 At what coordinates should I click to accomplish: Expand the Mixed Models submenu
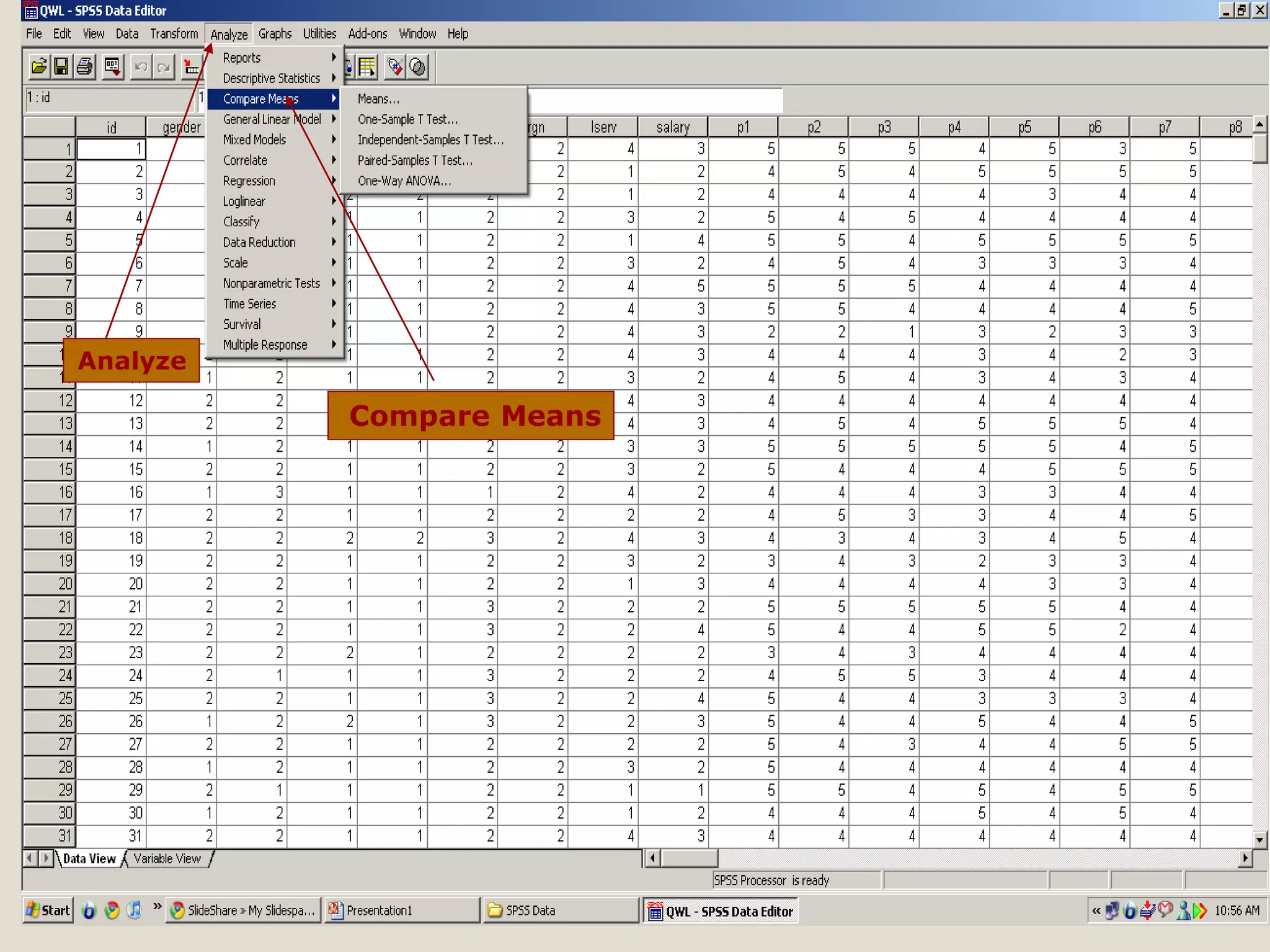coord(274,139)
